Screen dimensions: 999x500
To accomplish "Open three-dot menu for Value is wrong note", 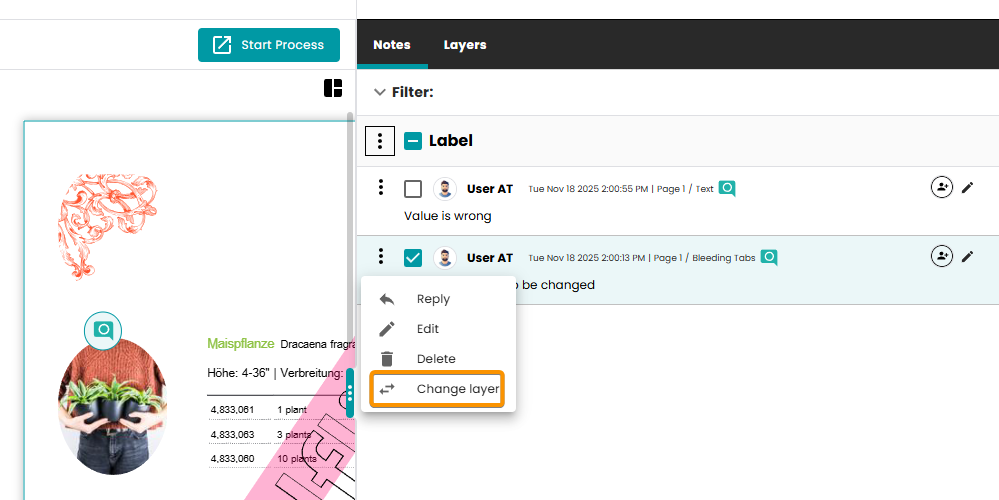I will click(x=380, y=187).
